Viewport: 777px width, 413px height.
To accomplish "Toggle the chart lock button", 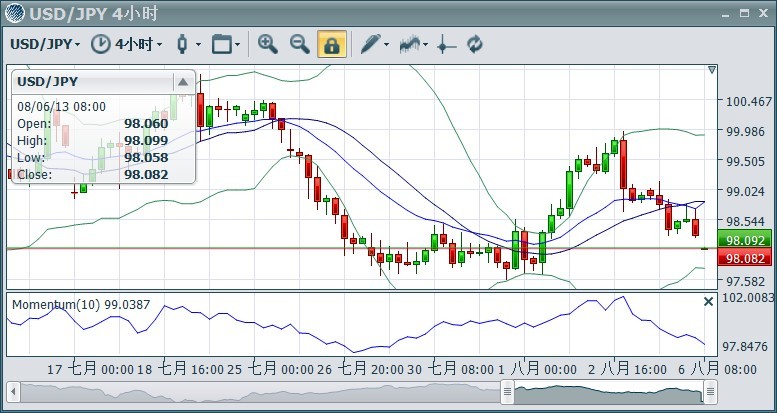I will (x=332, y=44).
